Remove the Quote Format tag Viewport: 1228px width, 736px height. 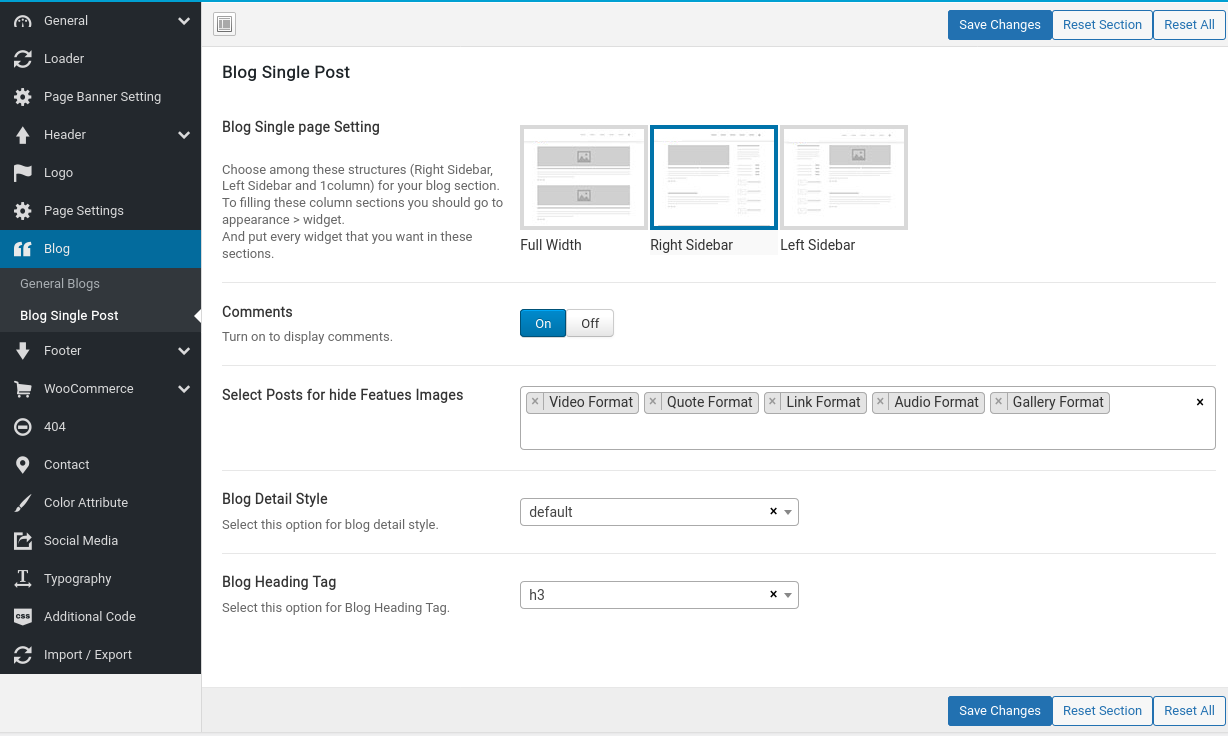point(653,402)
